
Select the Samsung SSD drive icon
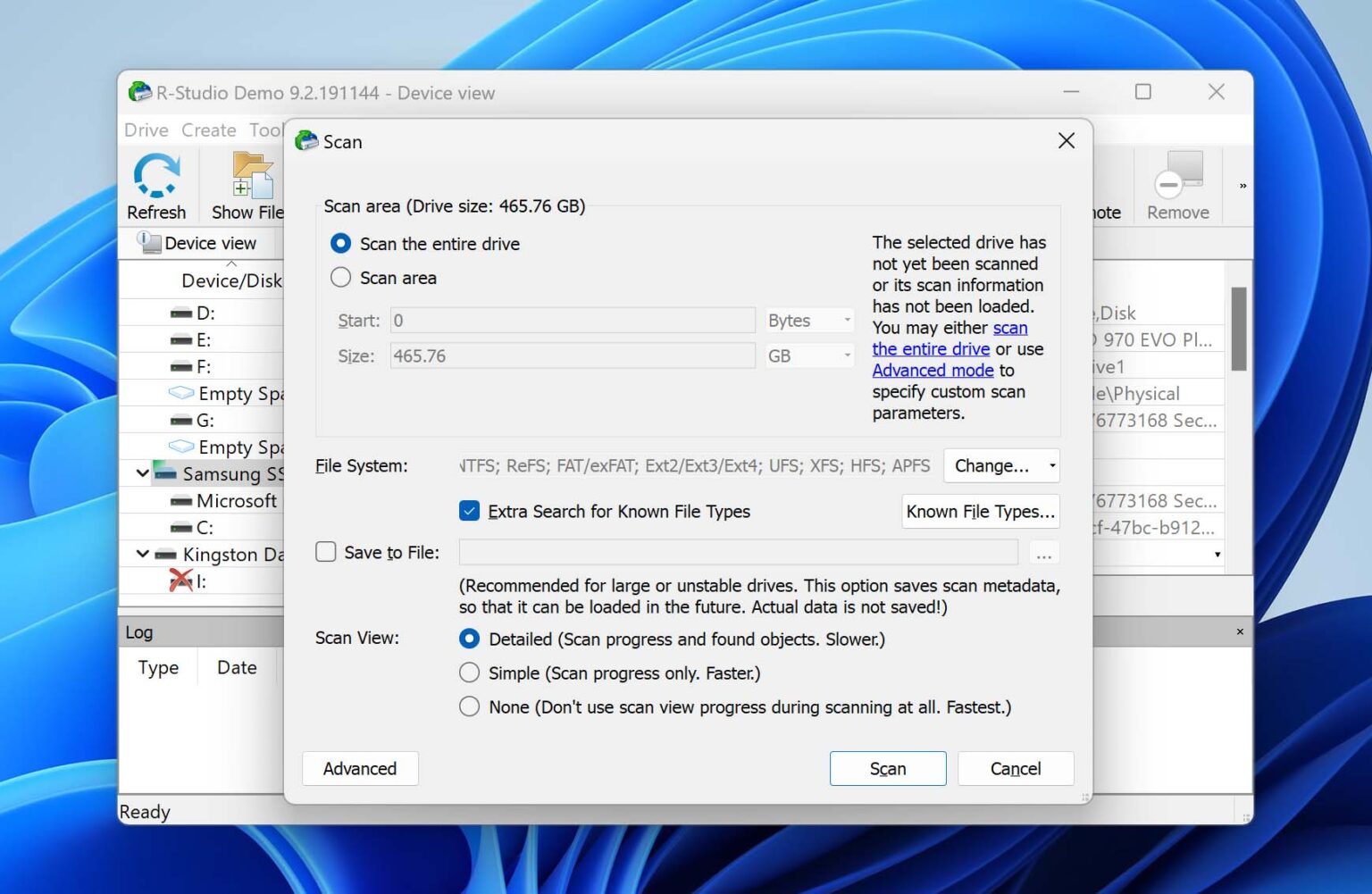[168, 473]
